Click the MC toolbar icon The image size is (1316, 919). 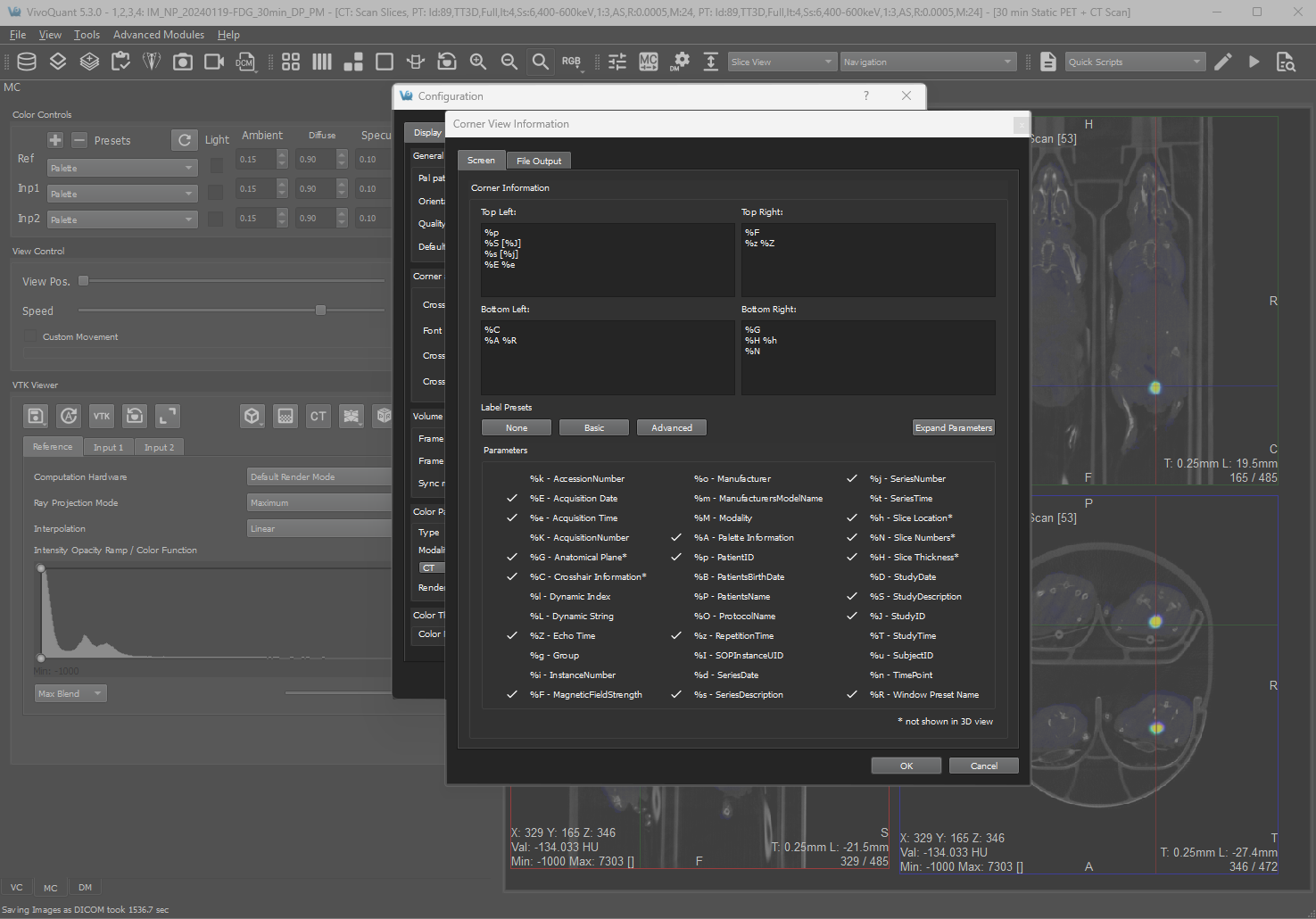pyautogui.click(x=649, y=62)
